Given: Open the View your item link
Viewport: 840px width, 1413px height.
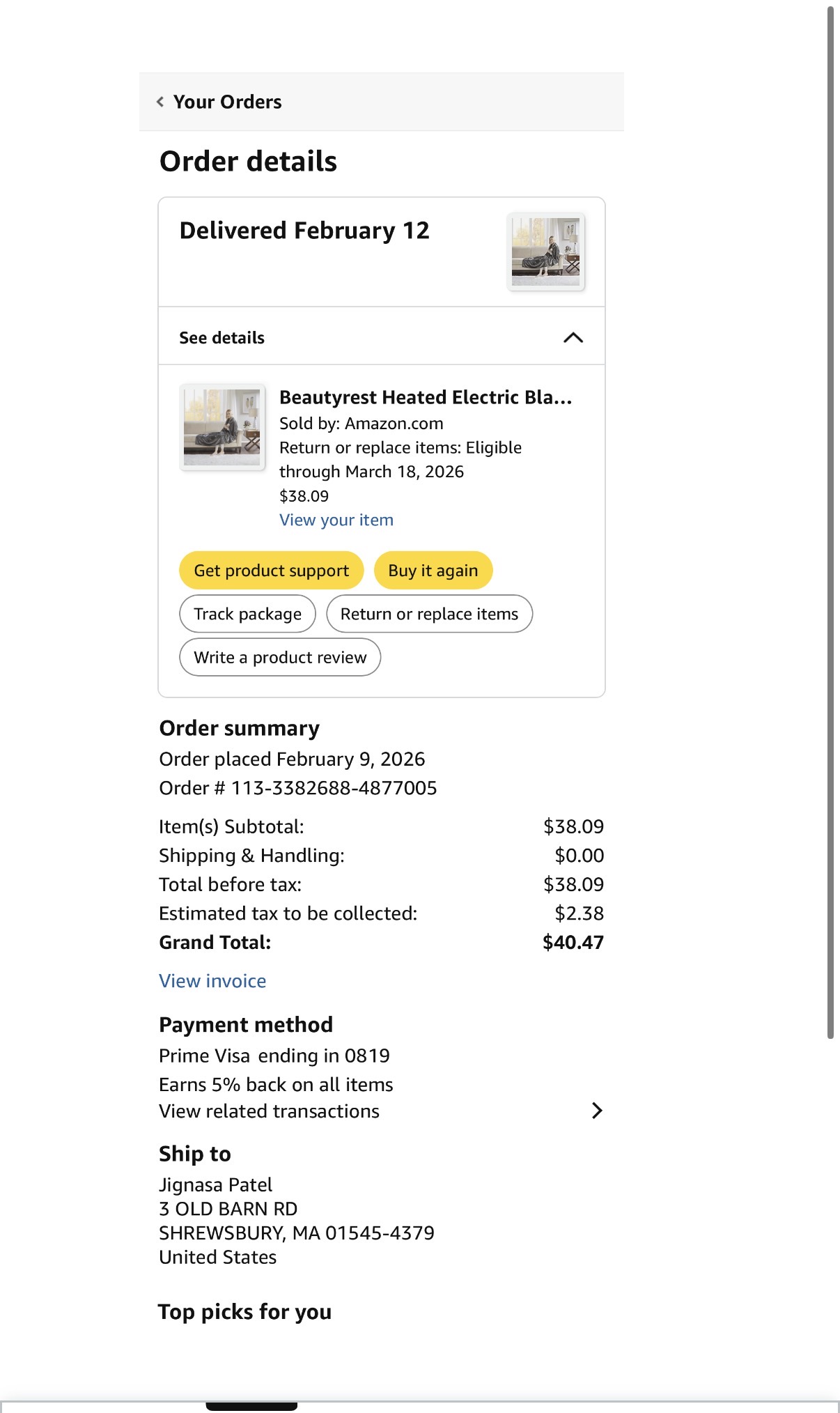Looking at the screenshot, I should (x=336, y=520).
